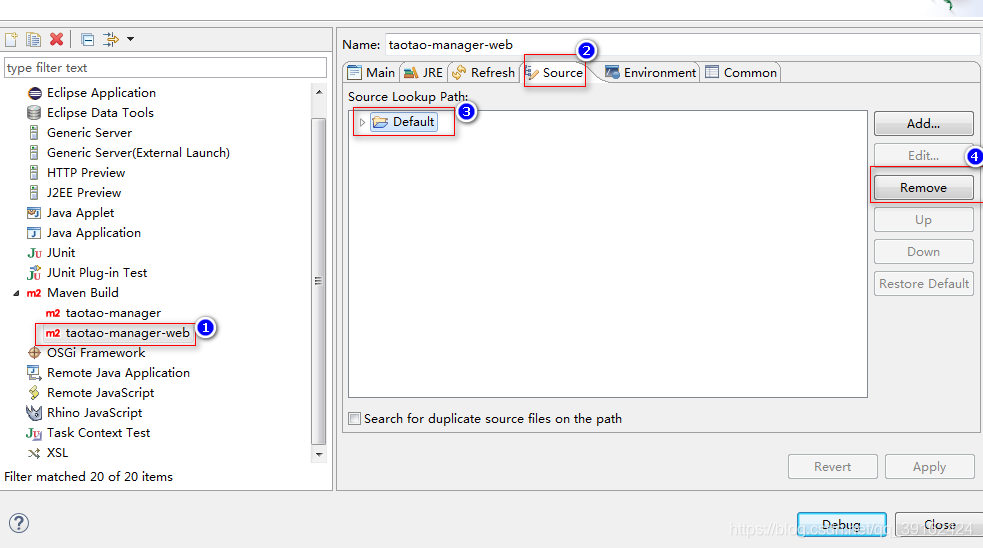This screenshot has width=983, height=548.
Task: Click the Revert button
Action: pyautogui.click(x=833, y=466)
